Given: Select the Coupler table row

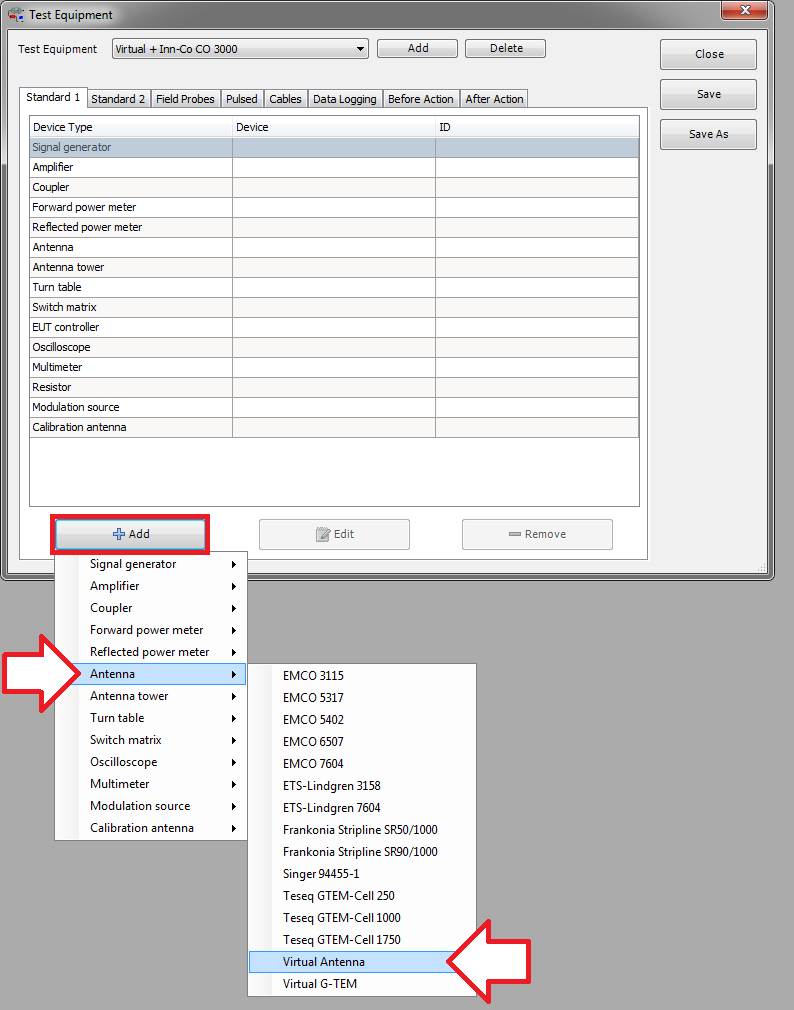Looking at the screenshot, I should [334, 187].
